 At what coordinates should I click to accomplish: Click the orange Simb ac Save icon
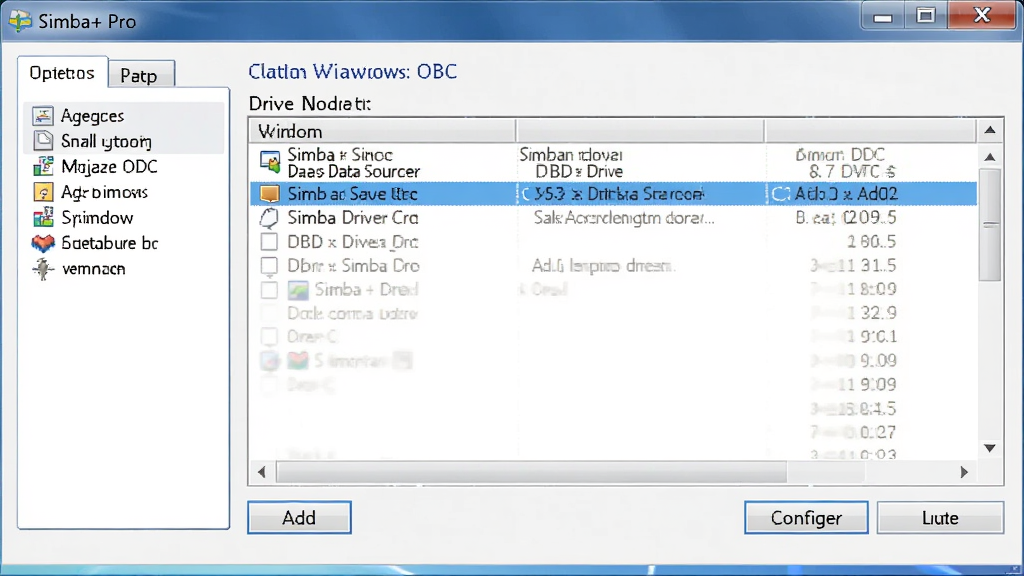(270, 194)
